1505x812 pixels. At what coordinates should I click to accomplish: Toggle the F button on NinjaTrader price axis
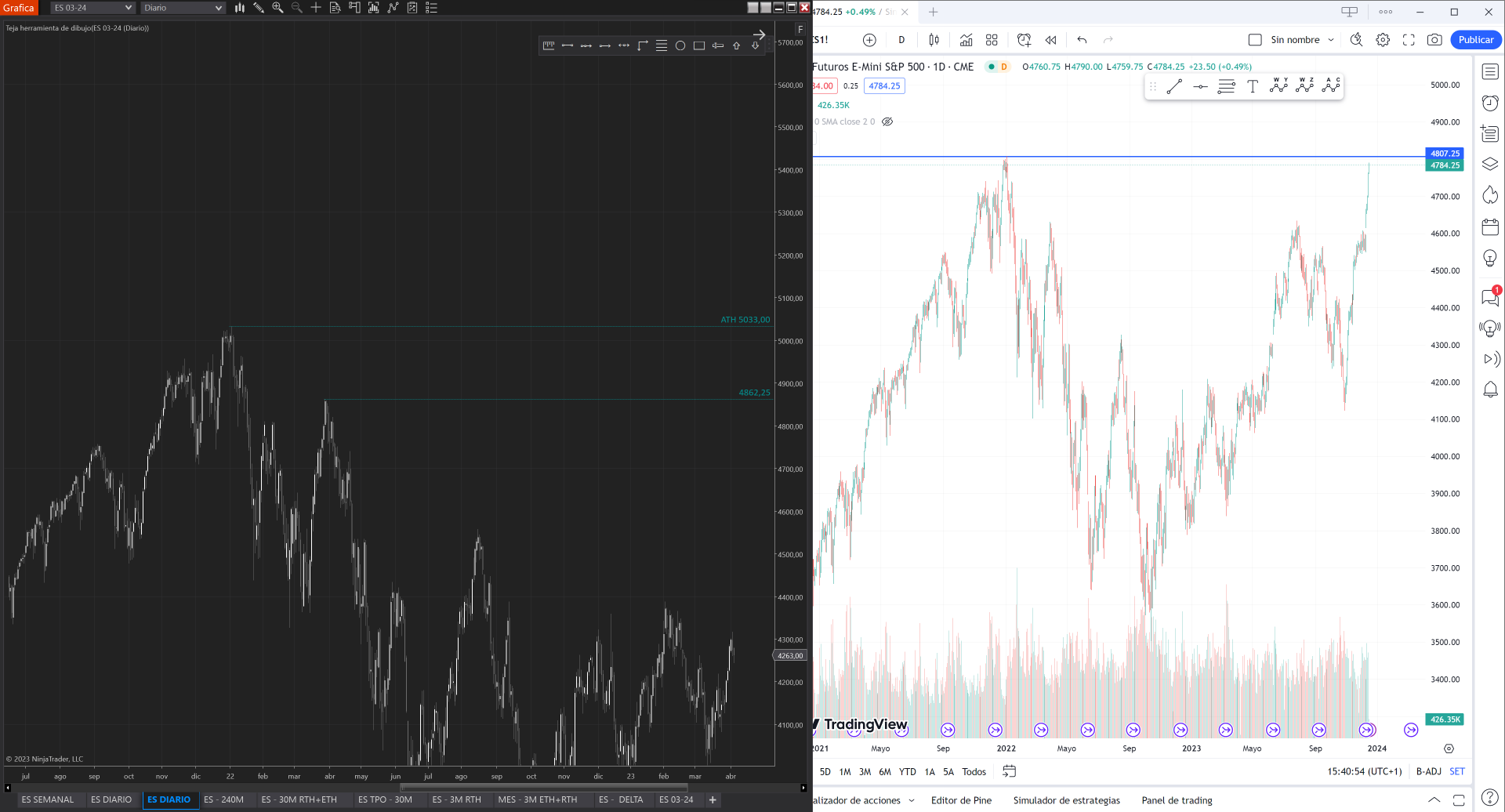(800, 30)
